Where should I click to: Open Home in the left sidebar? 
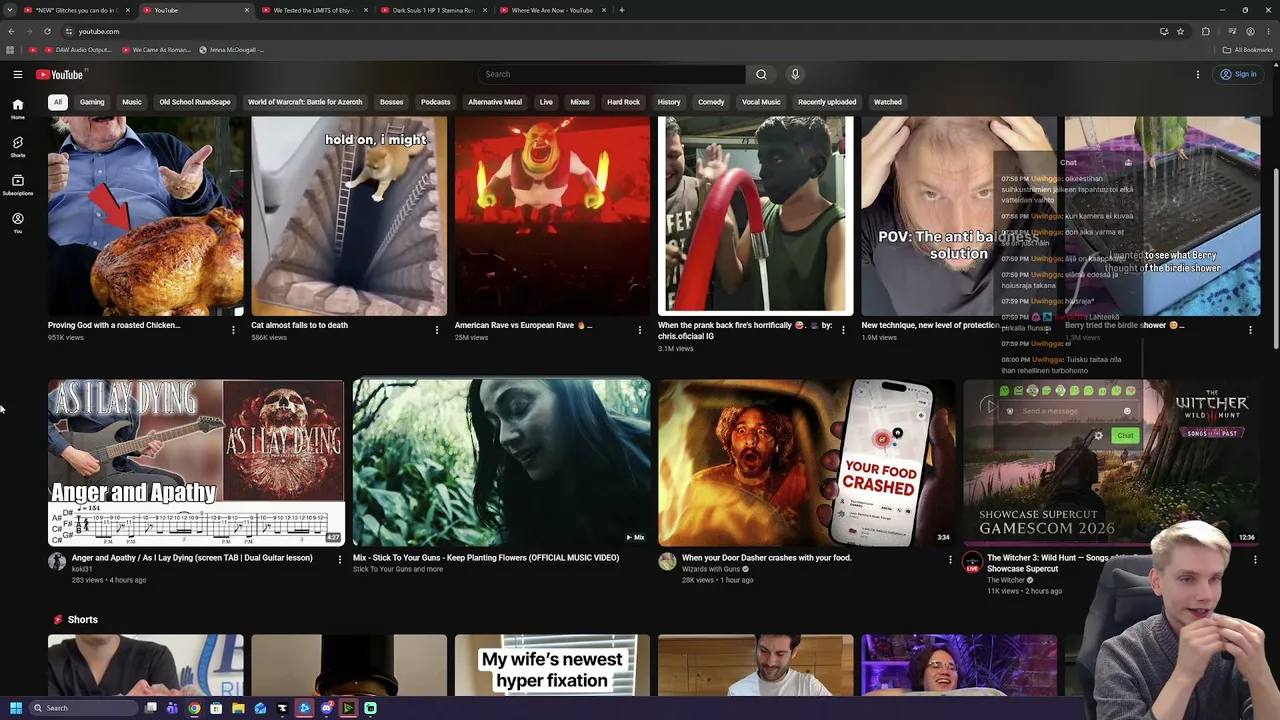[x=18, y=109]
